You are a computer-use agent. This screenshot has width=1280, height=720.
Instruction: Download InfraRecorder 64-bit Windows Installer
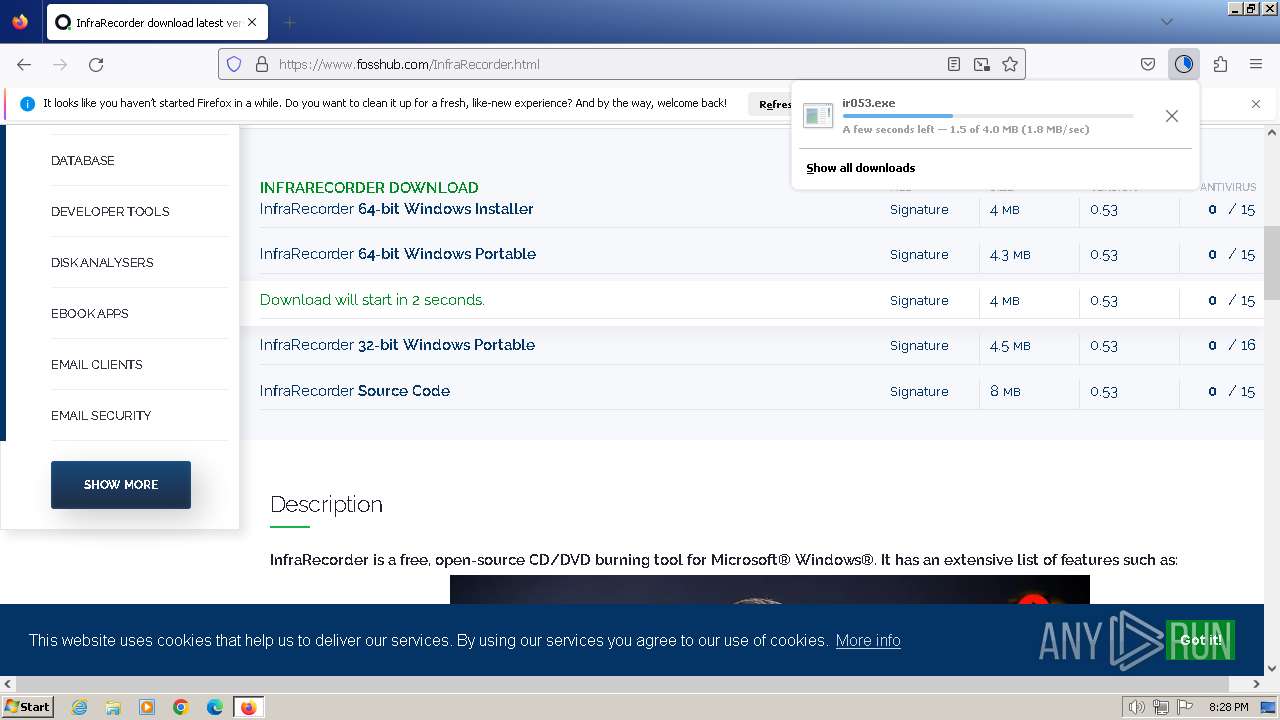[397, 209]
